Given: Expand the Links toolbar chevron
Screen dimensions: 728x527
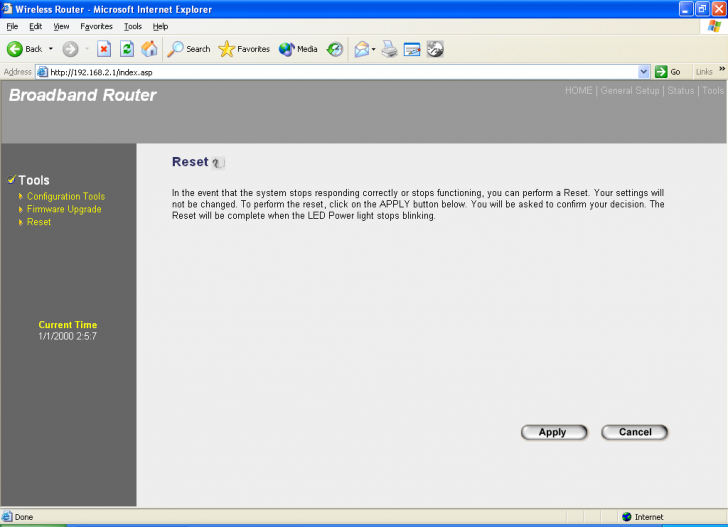Looking at the screenshot, I should [x=722, y=69].
